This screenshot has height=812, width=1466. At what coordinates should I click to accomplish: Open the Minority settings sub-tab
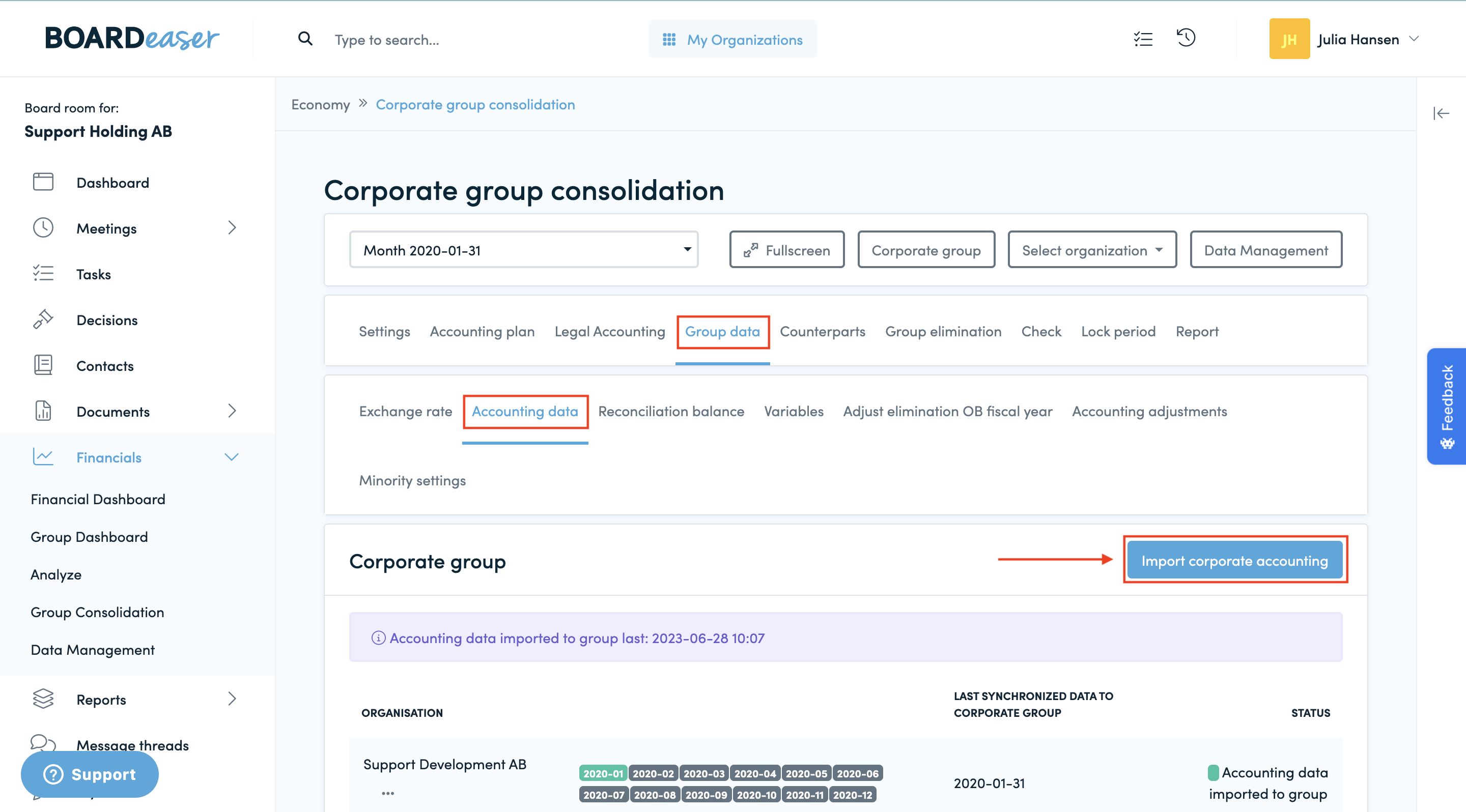point(412,480)
